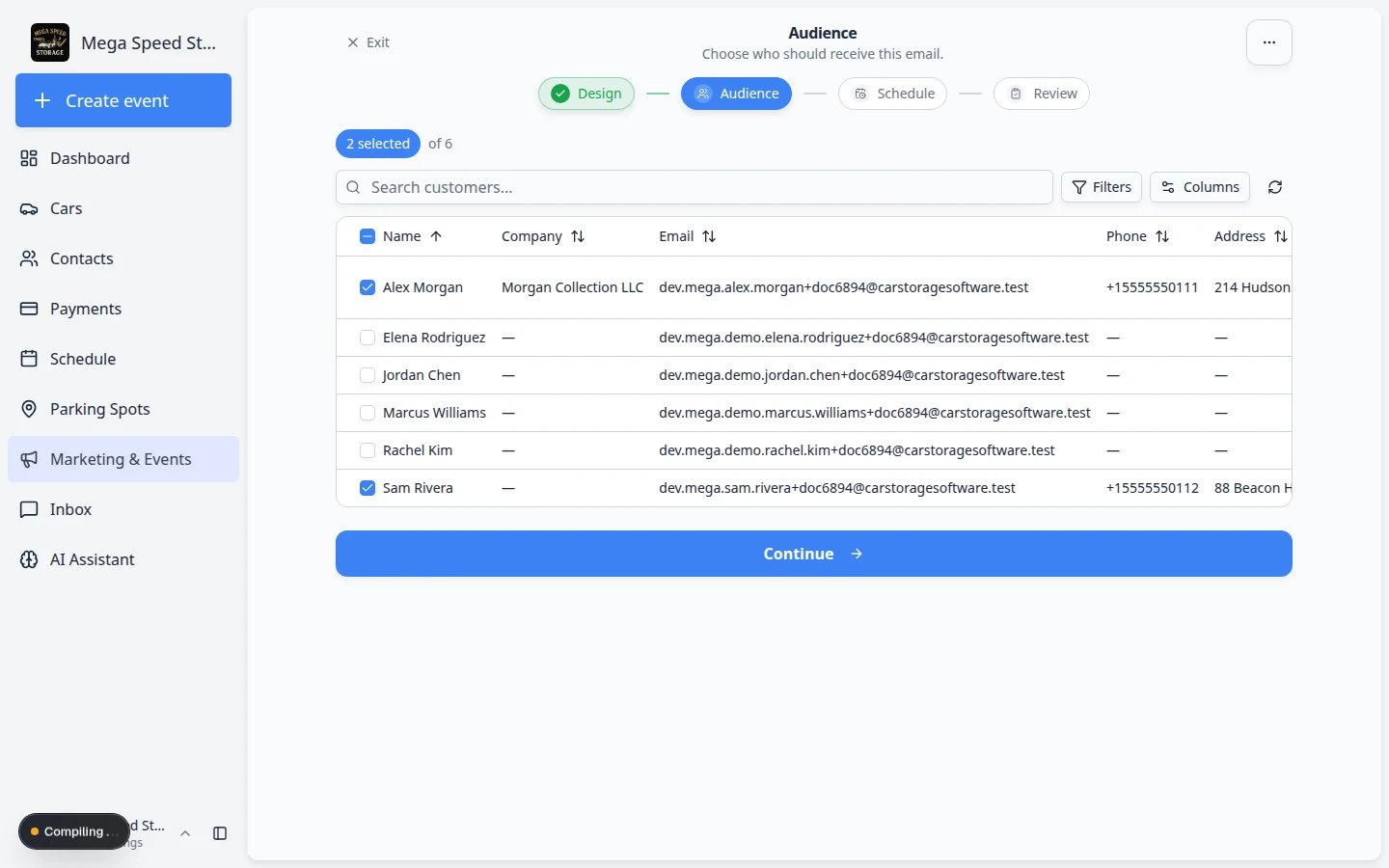Click the 2 selected badge

[x=378, y=144]
